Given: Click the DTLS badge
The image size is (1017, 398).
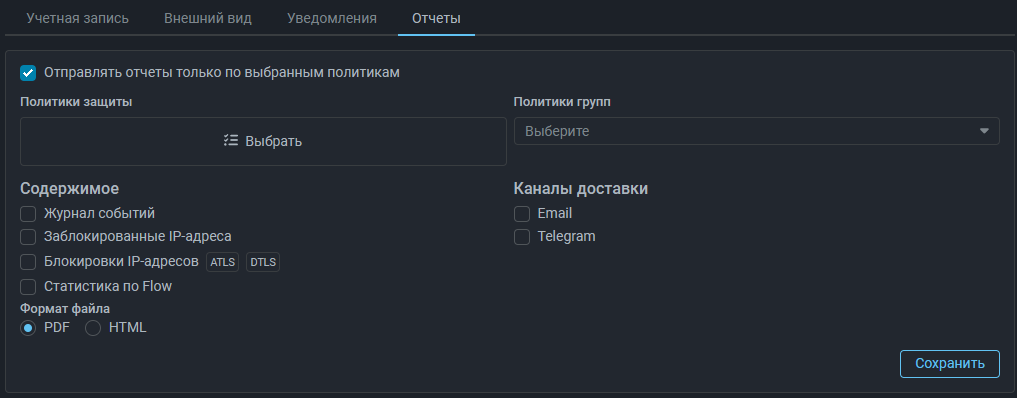Looking at the screenshot, I should (263, 262).
